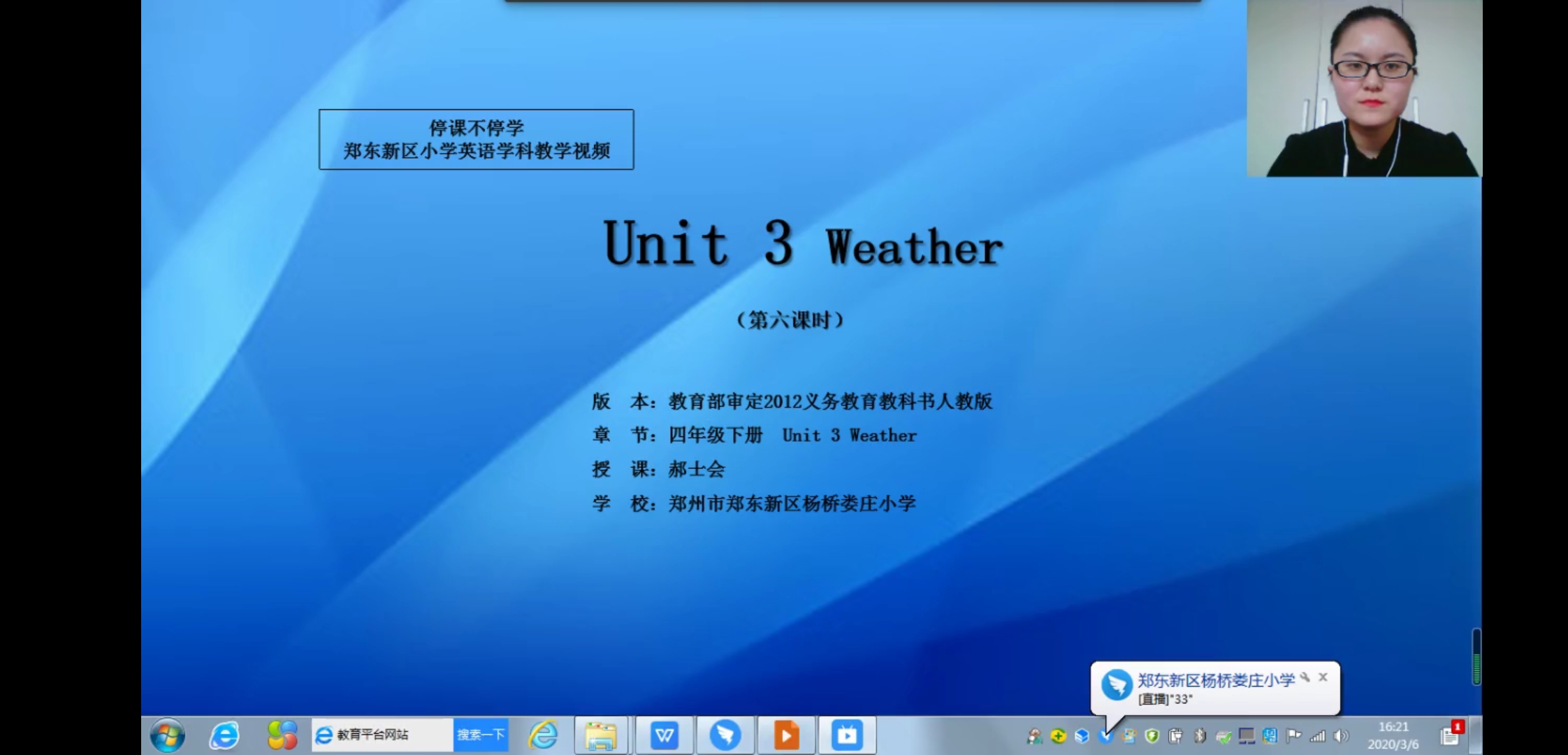Click the 搜索一下 search button
This screenshot has height=755, width=1568.
[481, 735]
